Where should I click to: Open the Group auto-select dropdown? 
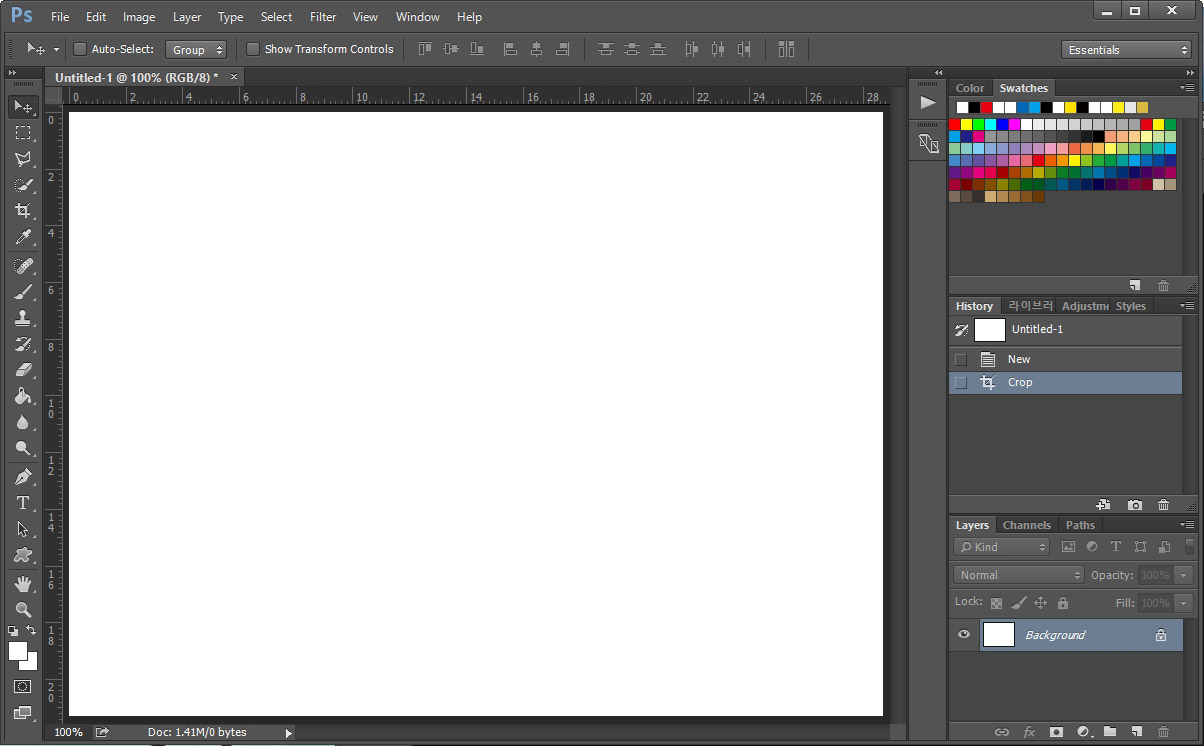tap(196, 49)
